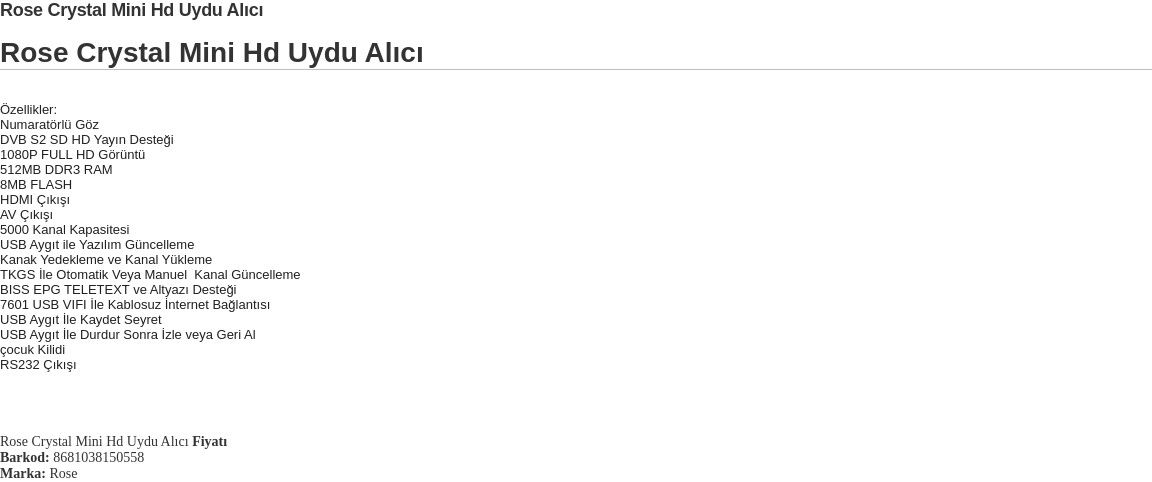The width and height of the screenshot is (1152, 482).
Task: Select the Numaratörlü Göz line
Action: tap(49, 125)
